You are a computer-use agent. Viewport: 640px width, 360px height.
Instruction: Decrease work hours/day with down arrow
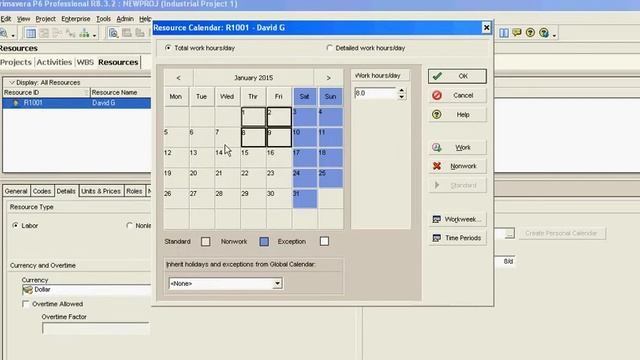tap(402, 97)
